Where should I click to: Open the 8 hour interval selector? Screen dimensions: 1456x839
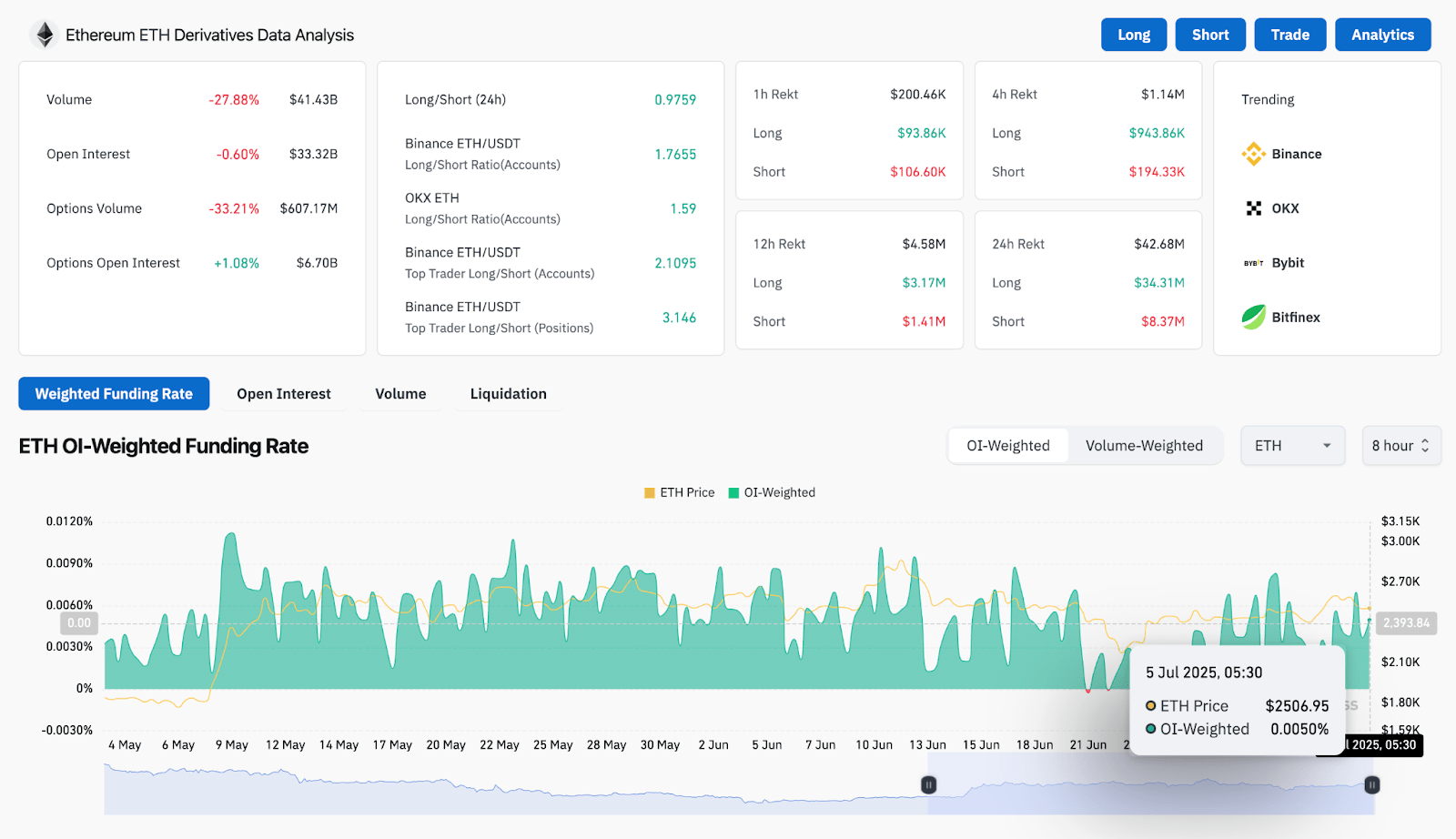click(1400, 446)
